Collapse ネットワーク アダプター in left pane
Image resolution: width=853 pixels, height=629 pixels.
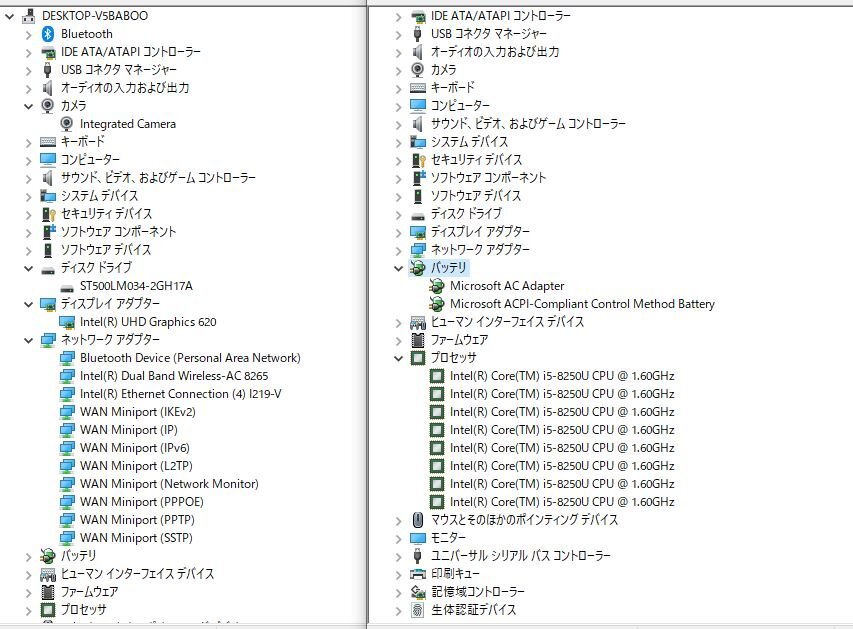coord(28,340)
